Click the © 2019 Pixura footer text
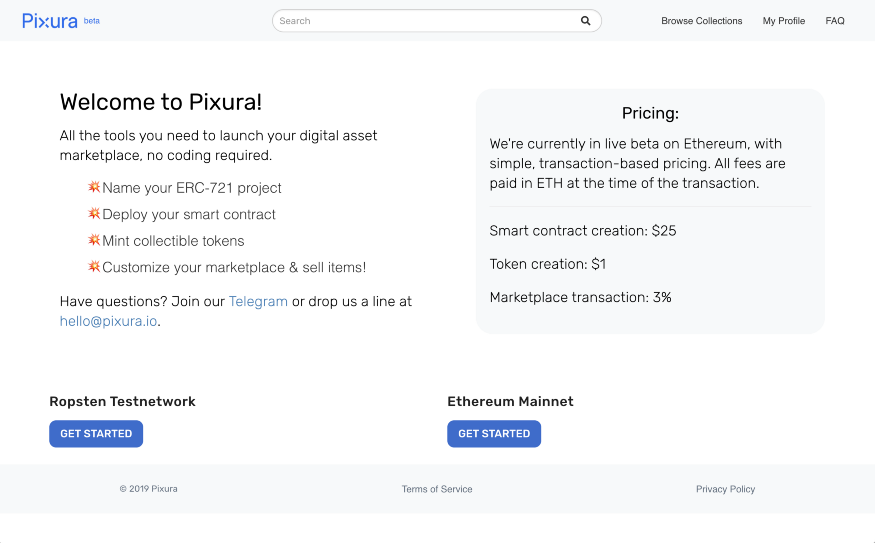The image size is (875, 543). [x=149, y=489]
